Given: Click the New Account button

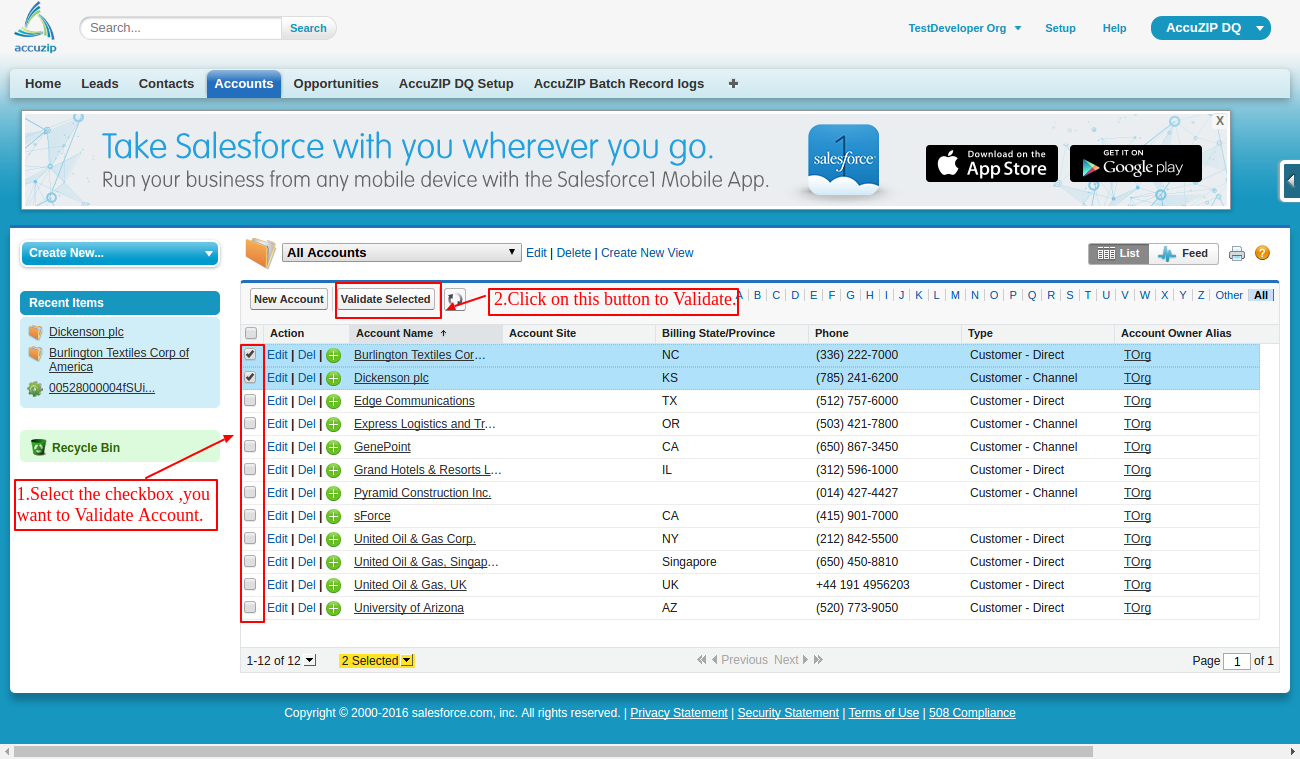Looking at the screenshot, I should (x=289, y=299).
